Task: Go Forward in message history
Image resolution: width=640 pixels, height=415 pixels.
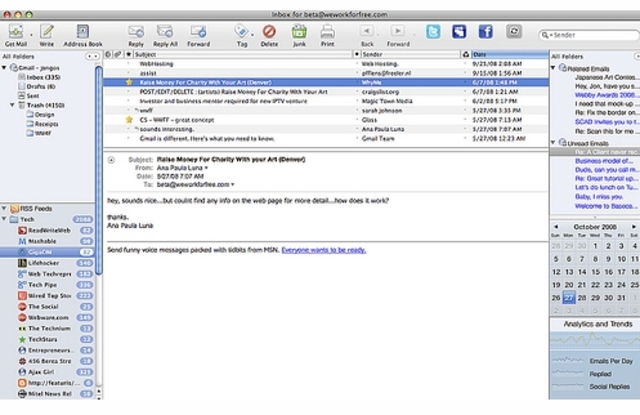Action: coord(397,31)
